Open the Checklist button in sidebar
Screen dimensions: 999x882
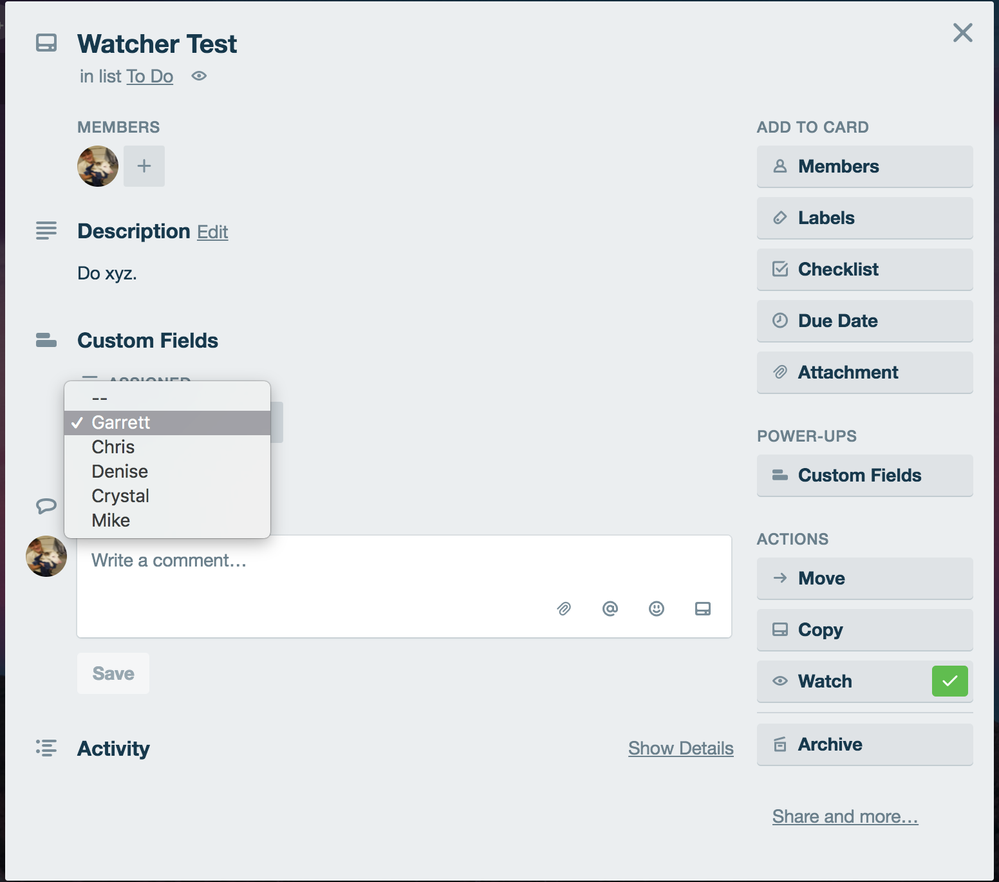(865, 270)
